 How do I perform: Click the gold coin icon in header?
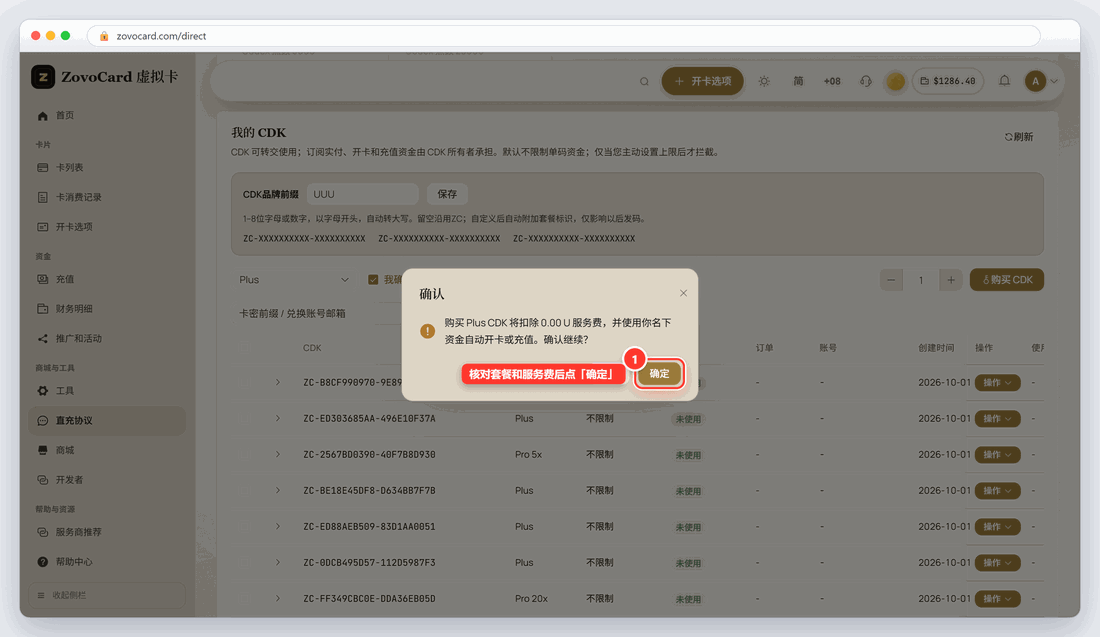pyautogui.click(x=895, y=81)
